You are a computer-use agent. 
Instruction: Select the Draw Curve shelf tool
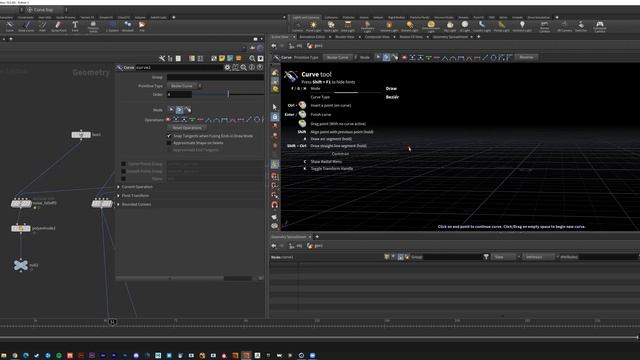pos(26,27)
